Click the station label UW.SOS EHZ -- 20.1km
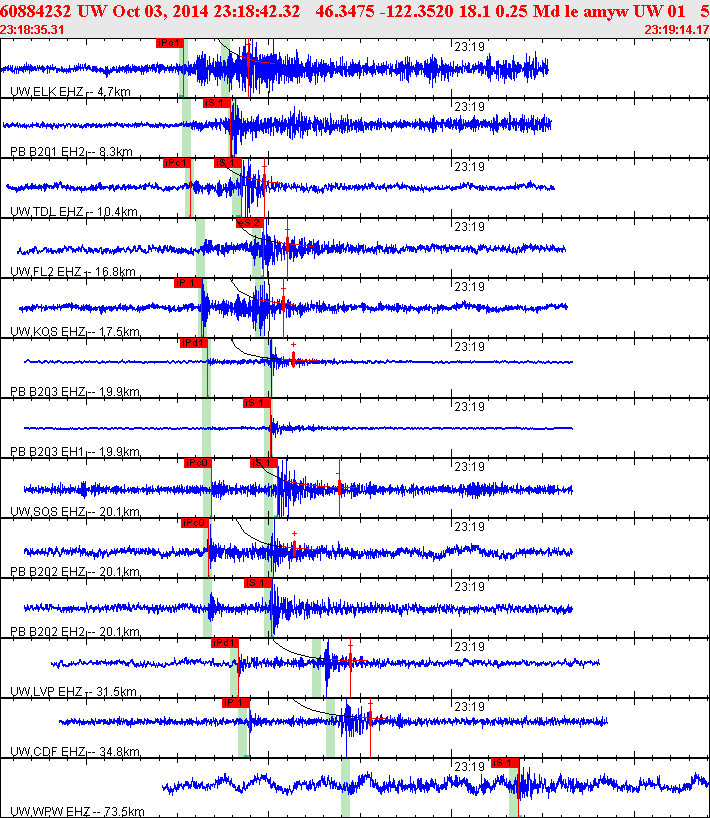The width and height of the screenshot is (710, 818). coord(75,512)
